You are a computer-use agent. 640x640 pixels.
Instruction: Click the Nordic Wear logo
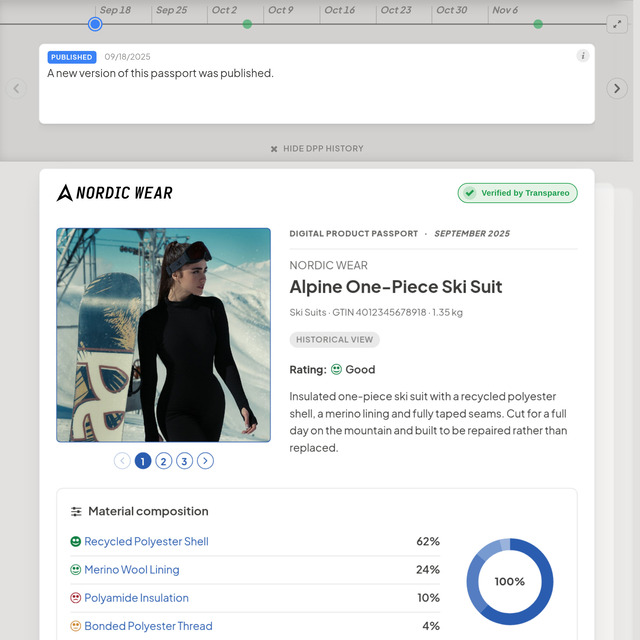coord(114,193)
